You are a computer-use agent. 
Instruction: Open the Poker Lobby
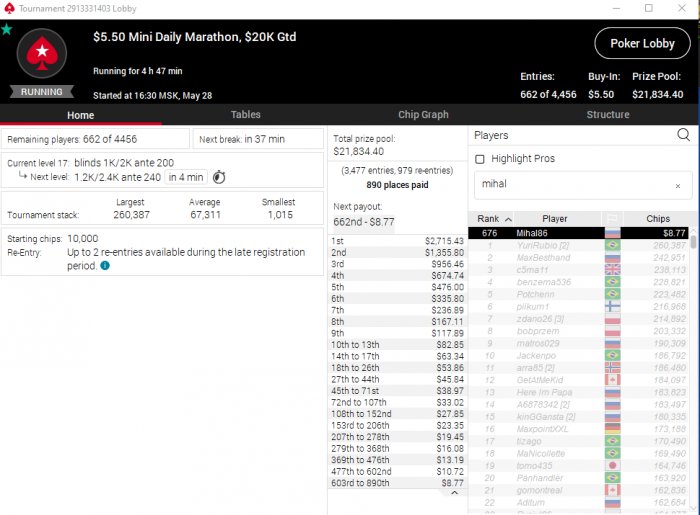pyautogui.click(x=642, y=43)
